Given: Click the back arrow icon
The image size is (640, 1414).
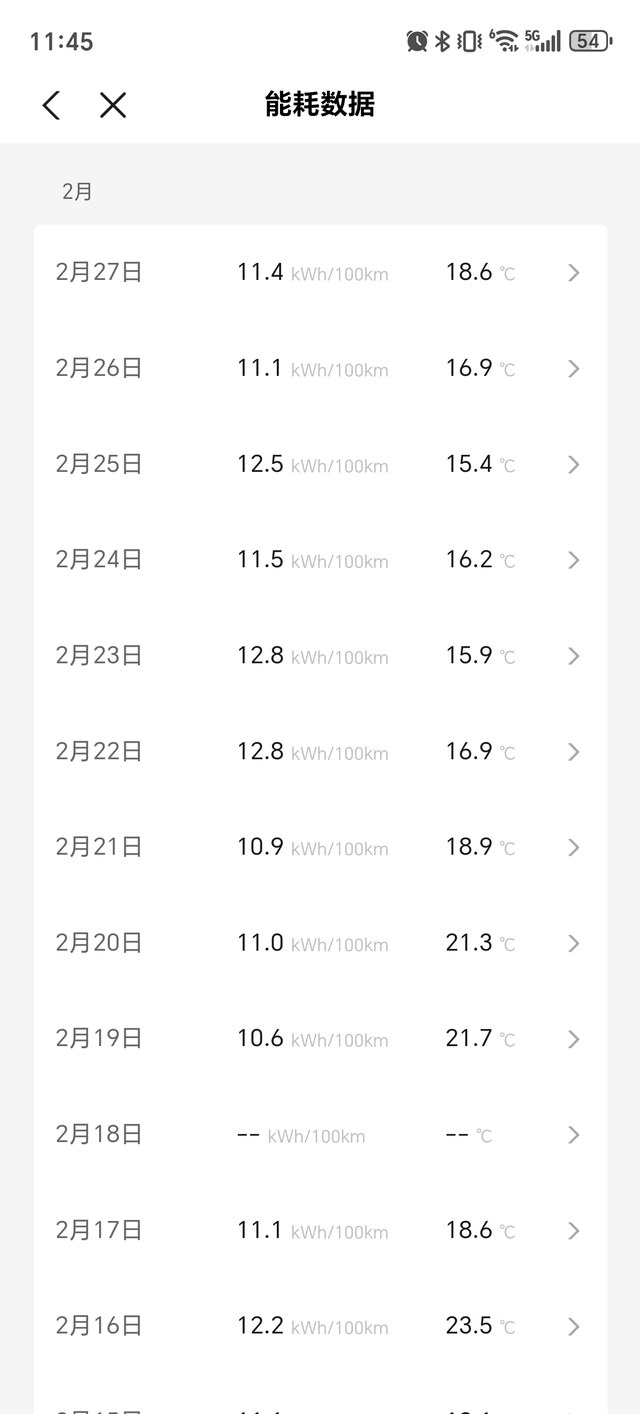Looking at the screenshot, I should coord(51,105).
